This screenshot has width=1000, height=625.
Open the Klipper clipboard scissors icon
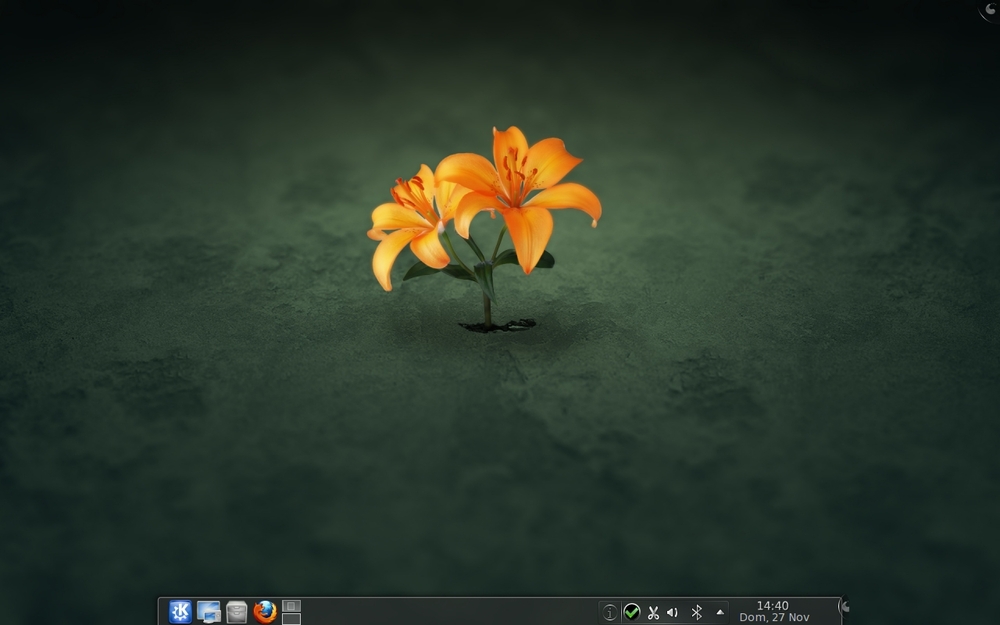pos(653,613)
